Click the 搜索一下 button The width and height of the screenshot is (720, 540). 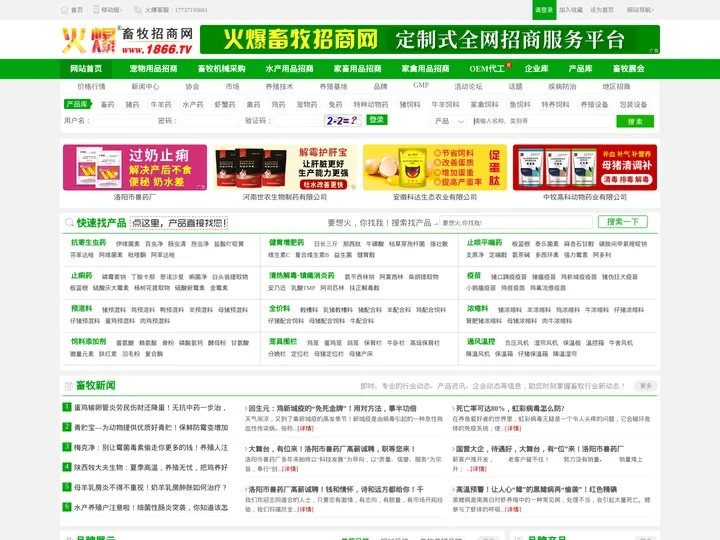point(623,222)
